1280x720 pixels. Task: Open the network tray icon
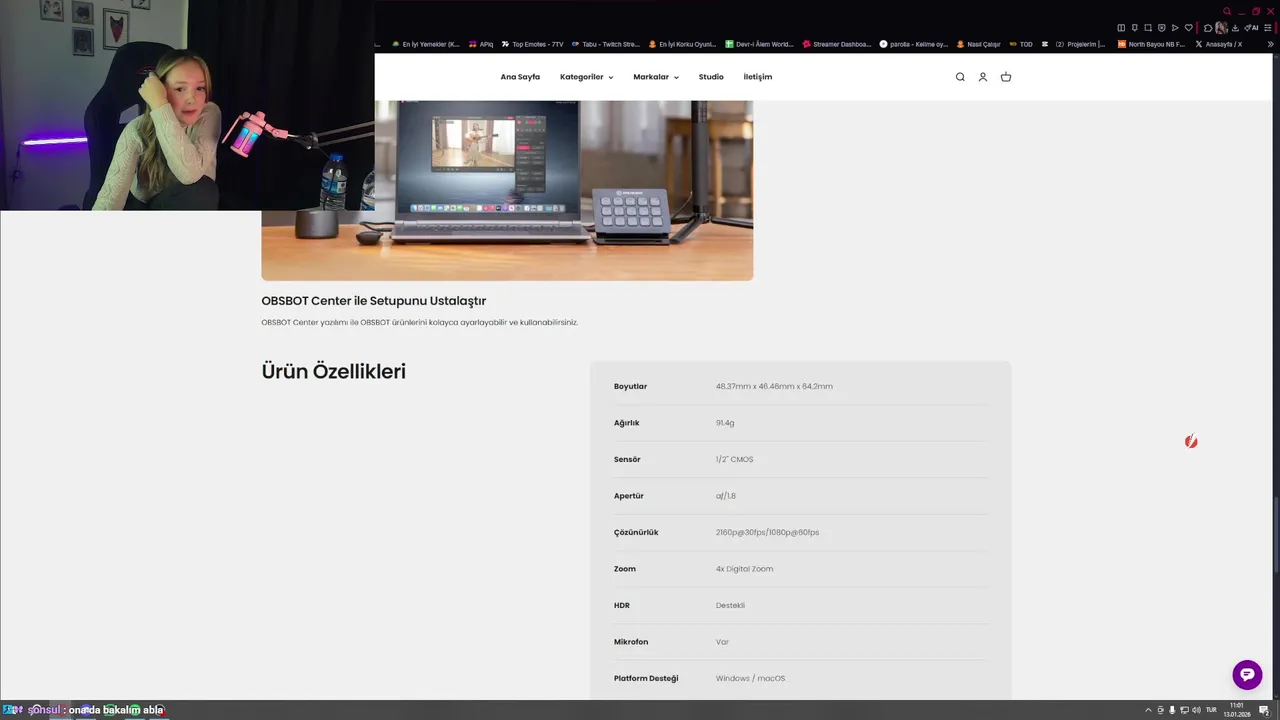(x=1184, y=710)
